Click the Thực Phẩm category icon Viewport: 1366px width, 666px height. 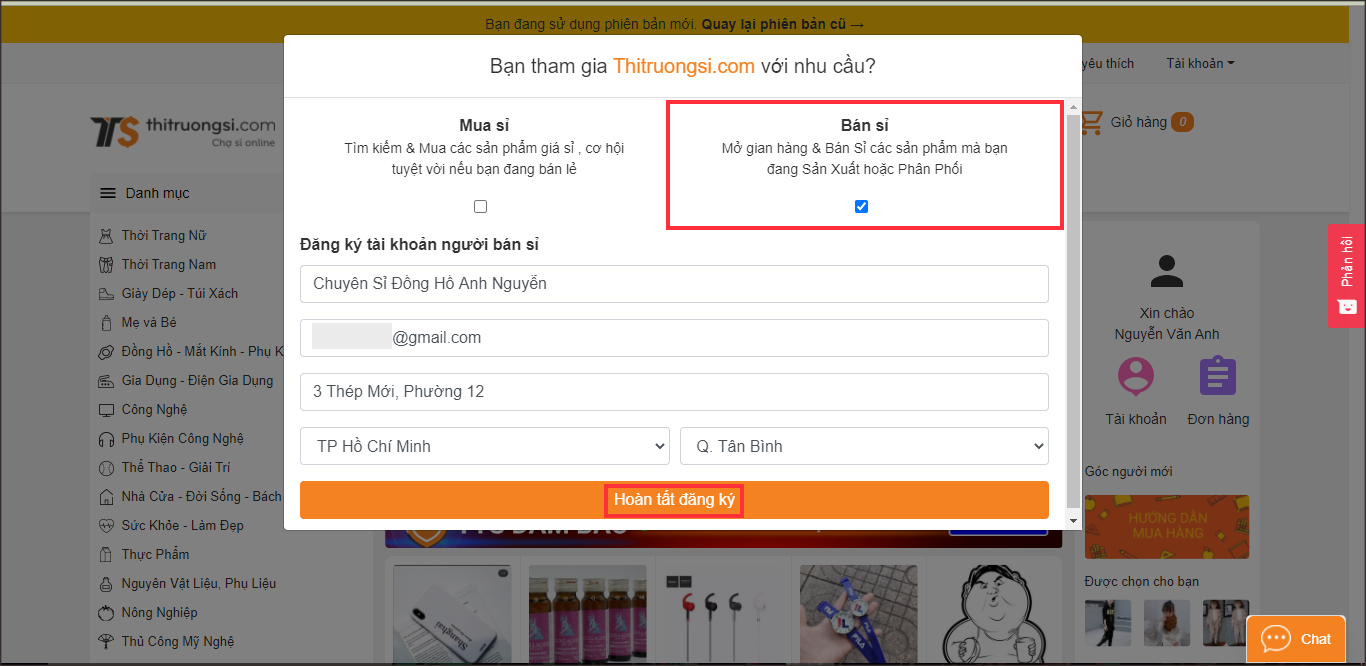(106, 555)
